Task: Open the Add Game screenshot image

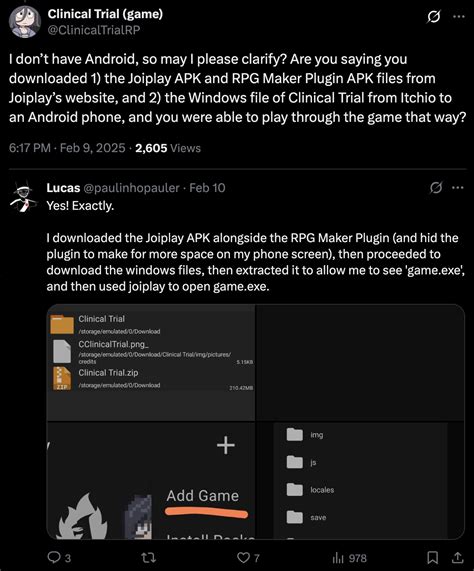Action: point(151,480)
